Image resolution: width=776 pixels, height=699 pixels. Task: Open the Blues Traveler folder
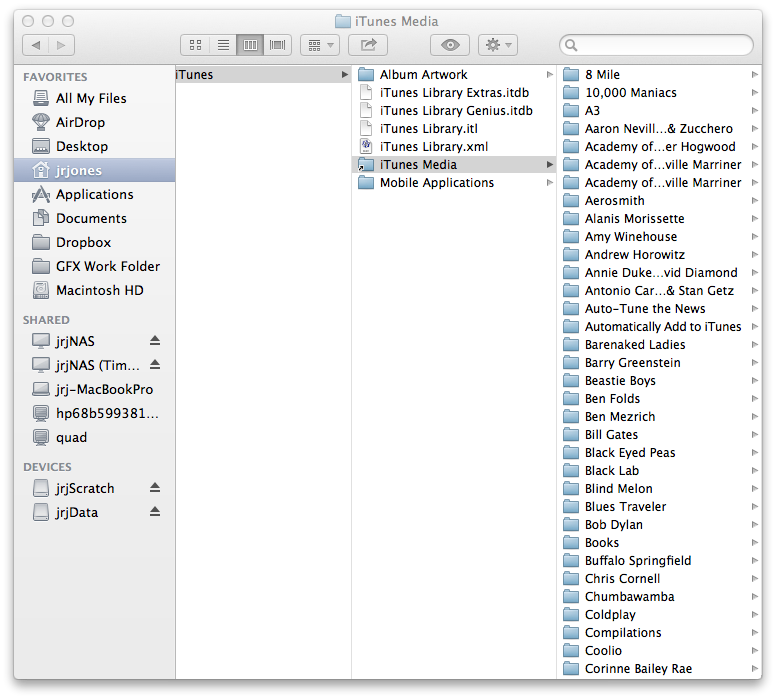click(x=660, y=506)
